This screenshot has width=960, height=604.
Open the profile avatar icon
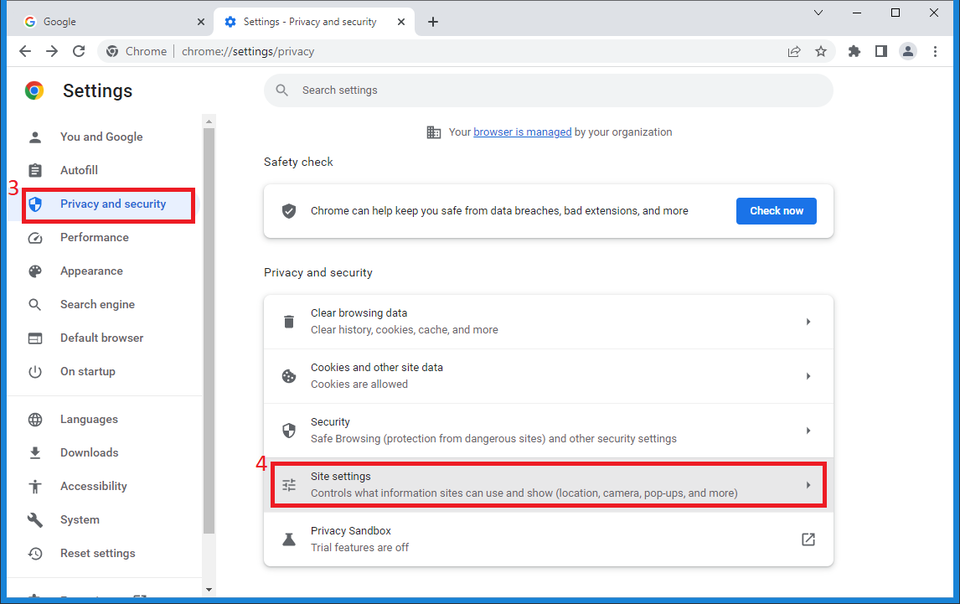click(x=908, y=51)
